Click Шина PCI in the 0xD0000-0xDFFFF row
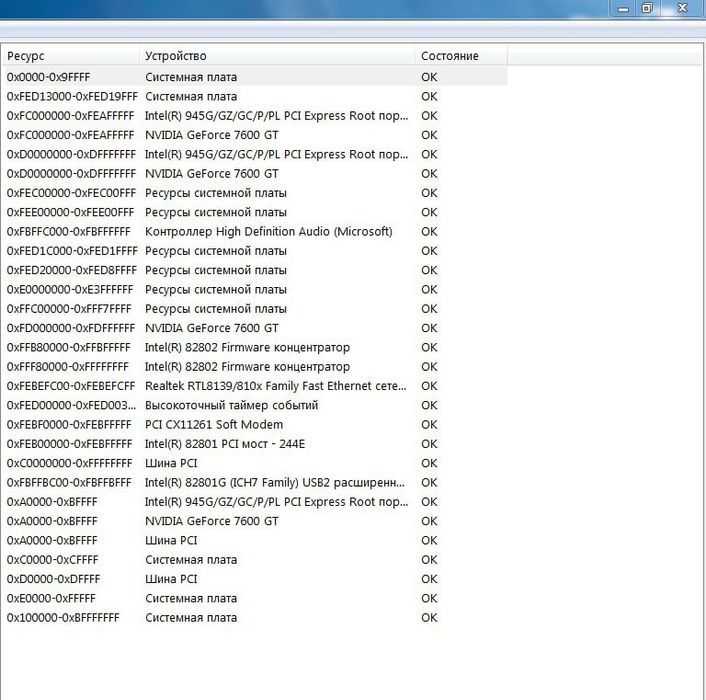The width and height of the screenshot is (706, 700). click(x=171, y=579)
